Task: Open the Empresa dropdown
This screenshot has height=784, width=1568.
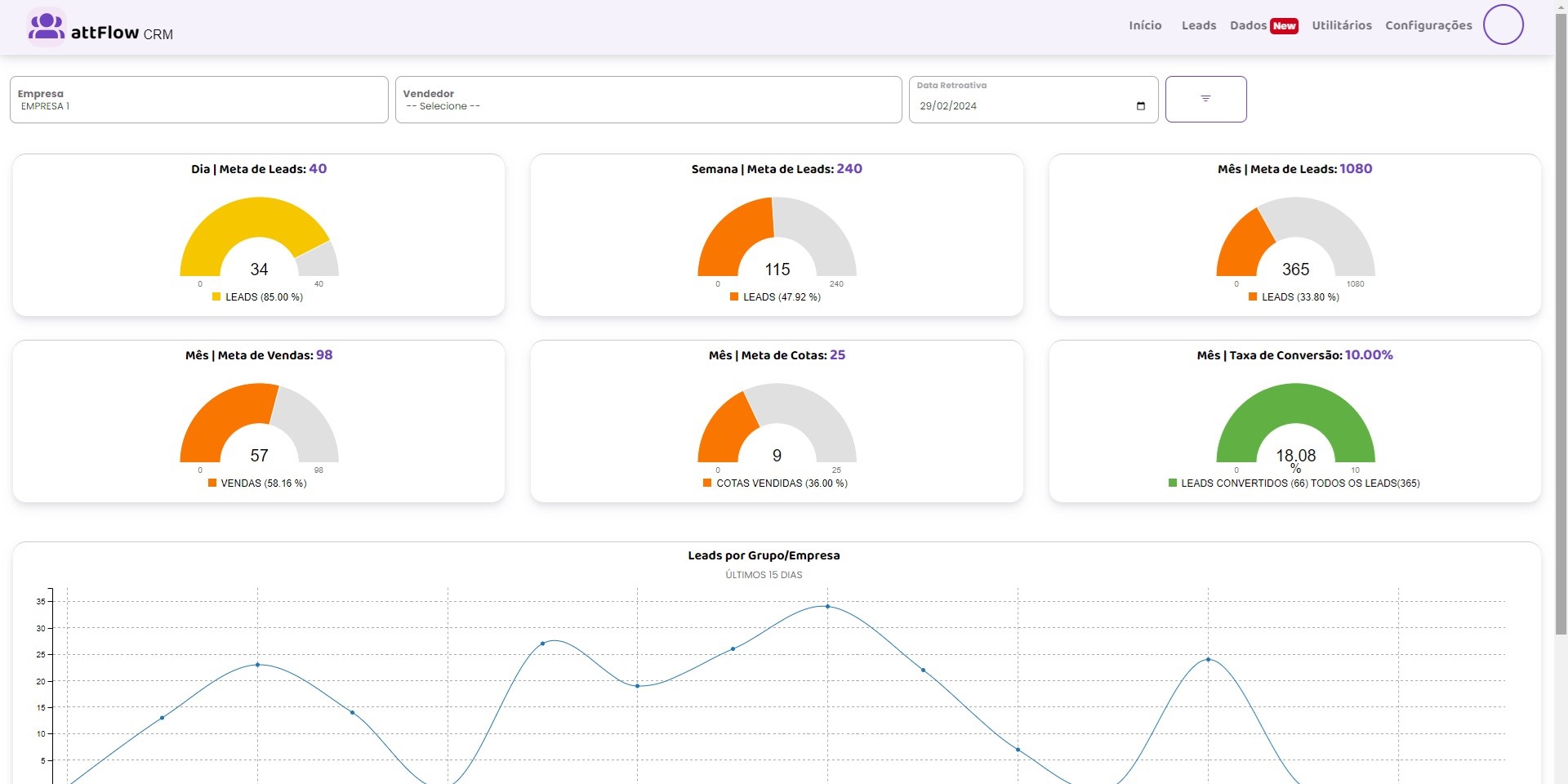Action: (x=198, y=100)
